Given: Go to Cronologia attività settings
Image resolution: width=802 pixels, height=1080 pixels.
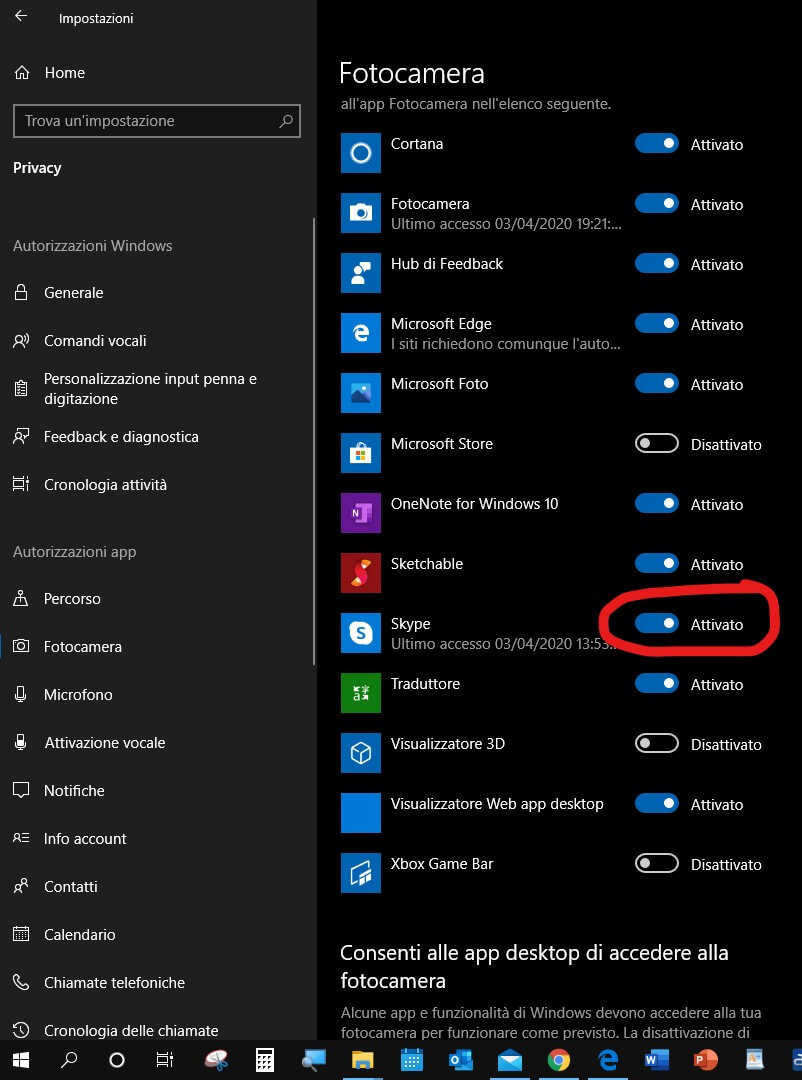Looking at the screenshot, I should pyautogui.click(x=104, y=485).
